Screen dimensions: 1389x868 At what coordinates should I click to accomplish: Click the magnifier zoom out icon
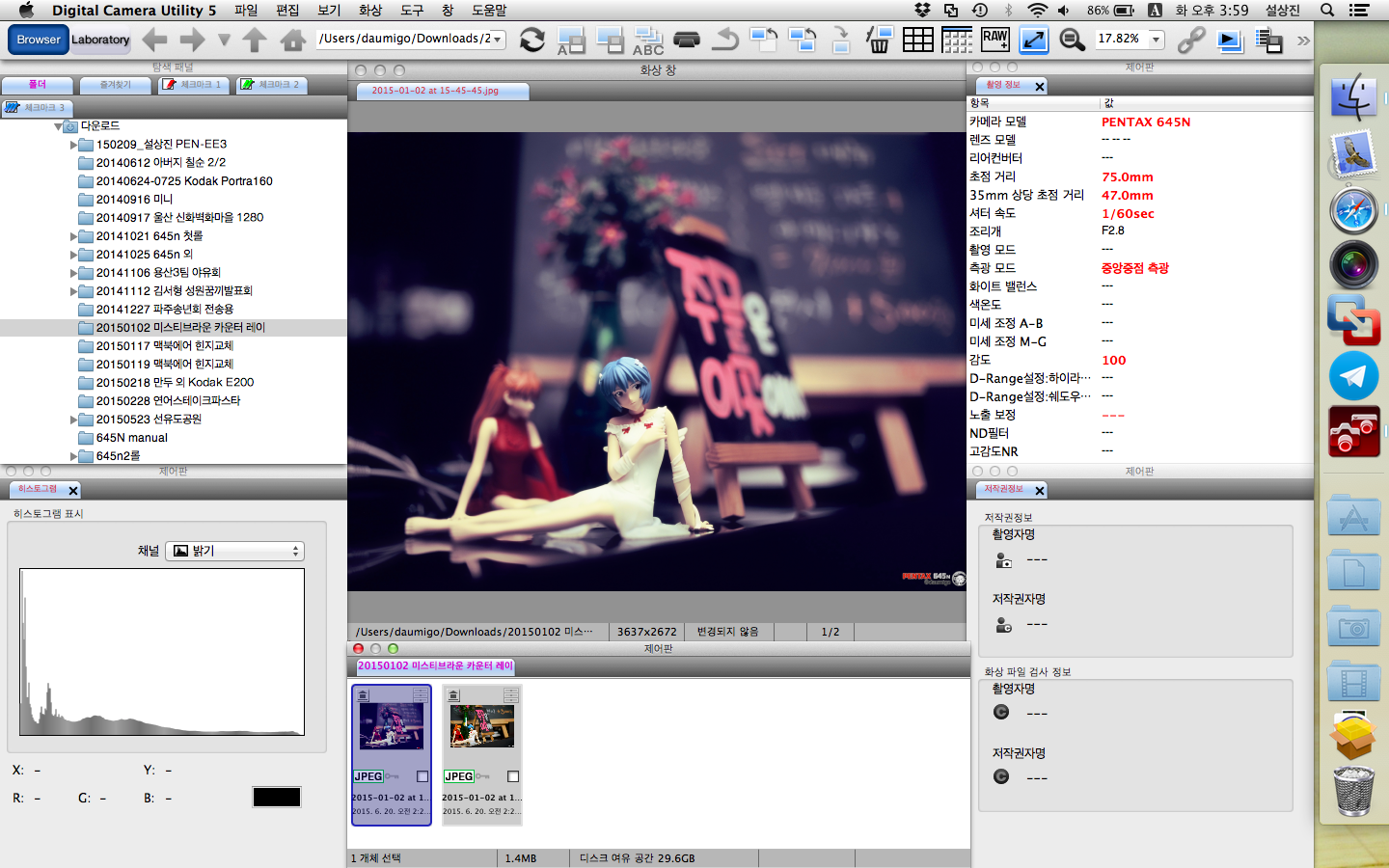click(x=1073, y=40)
